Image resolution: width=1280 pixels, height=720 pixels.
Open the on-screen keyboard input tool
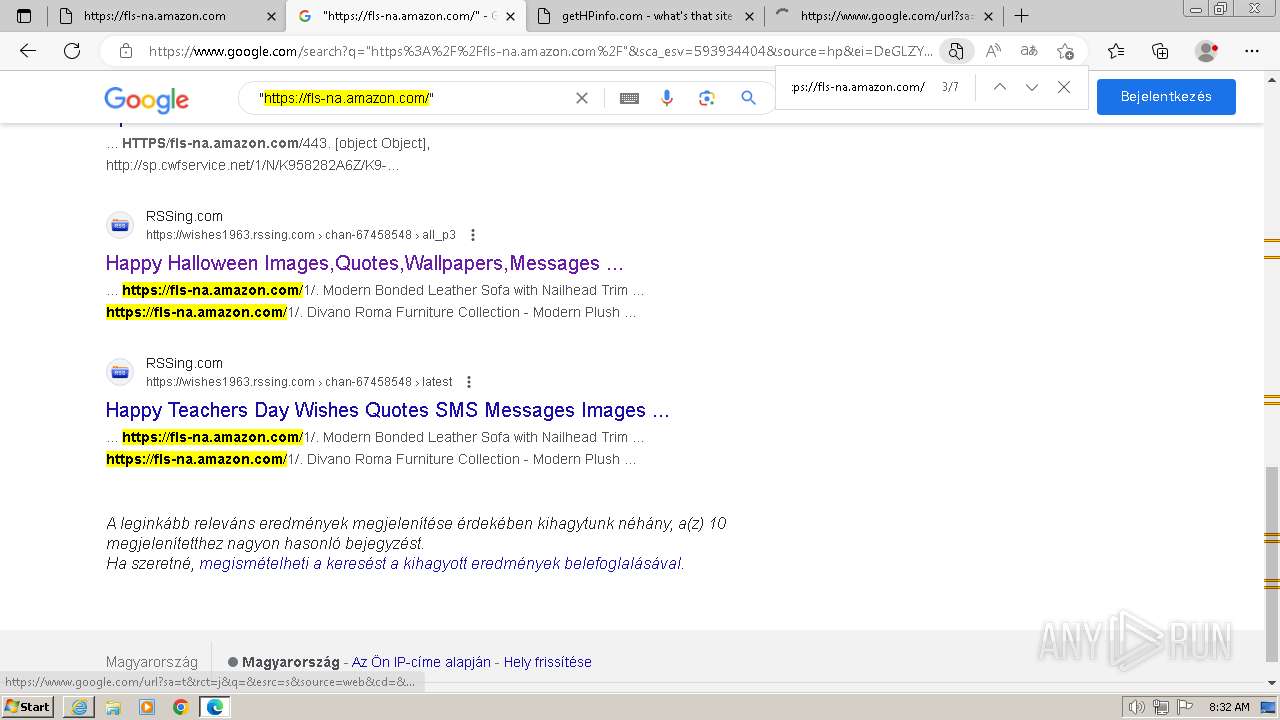(629, 98)
